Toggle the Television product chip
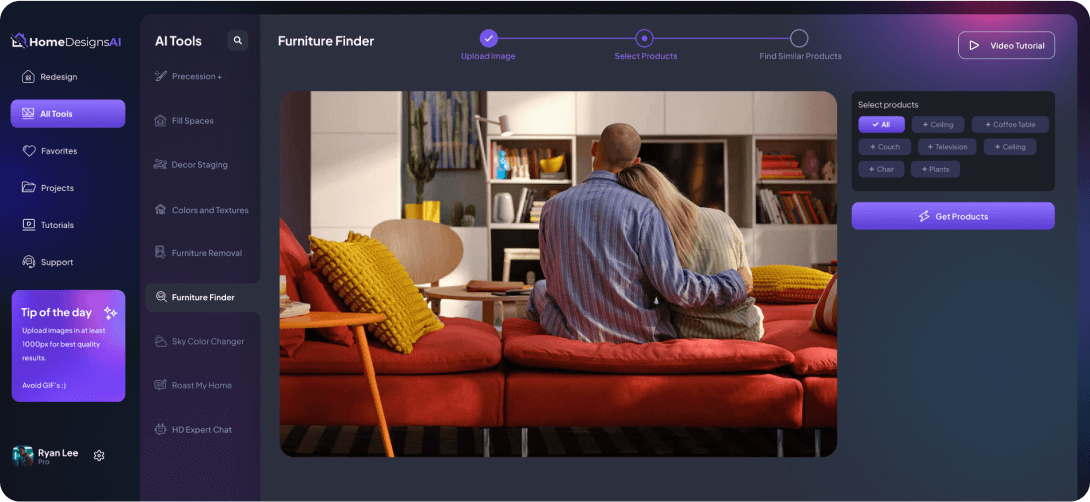The image size is (1090, 502). (x=946, y=147)
